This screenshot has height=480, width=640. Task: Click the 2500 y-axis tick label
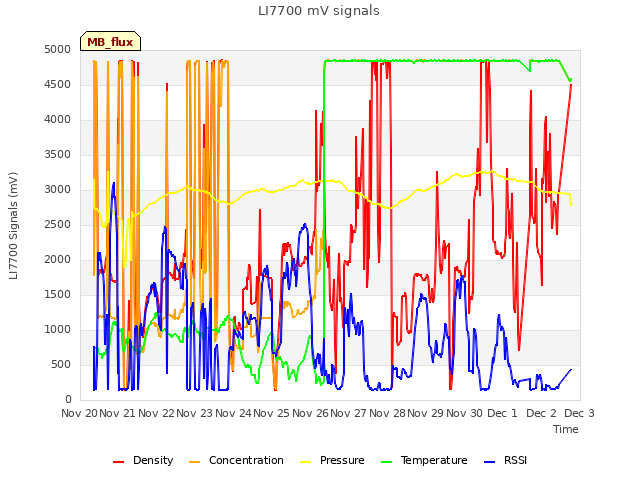58,224
